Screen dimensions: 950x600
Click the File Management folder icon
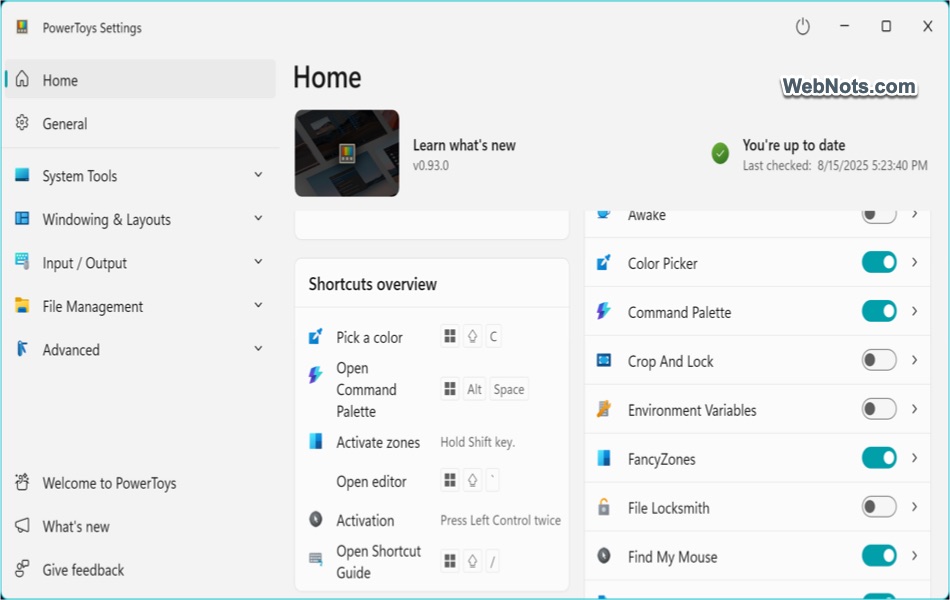point(22,305)
